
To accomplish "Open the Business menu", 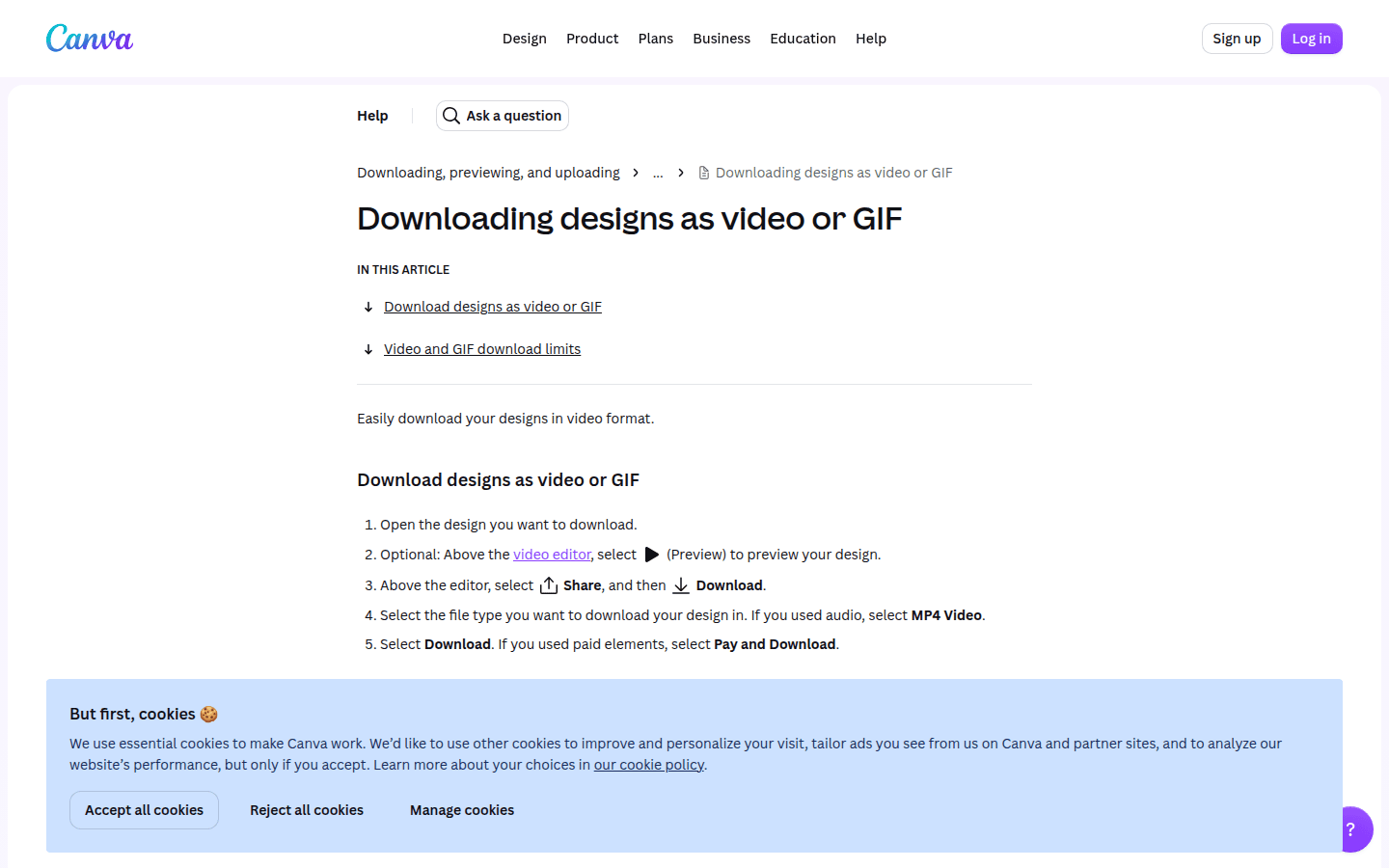I will point(722,39).
